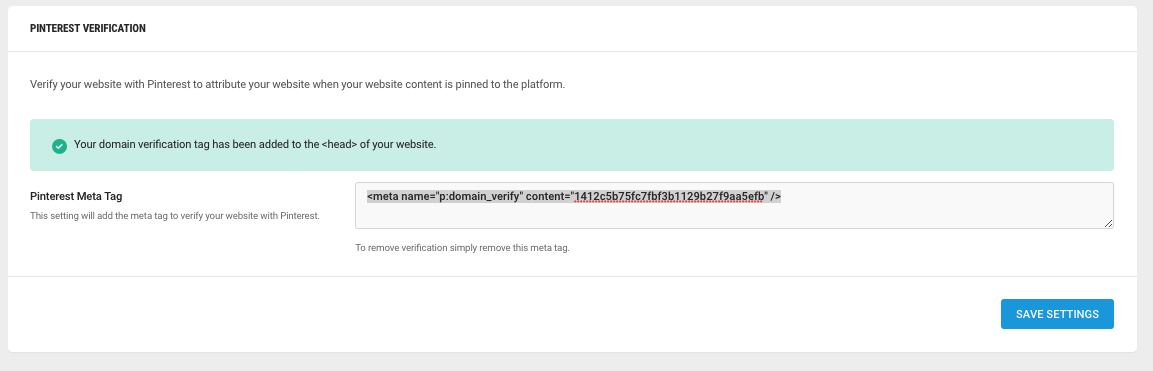
Task: Click the 'This setting will add the meta tag' help text
Action: point(175,216)
